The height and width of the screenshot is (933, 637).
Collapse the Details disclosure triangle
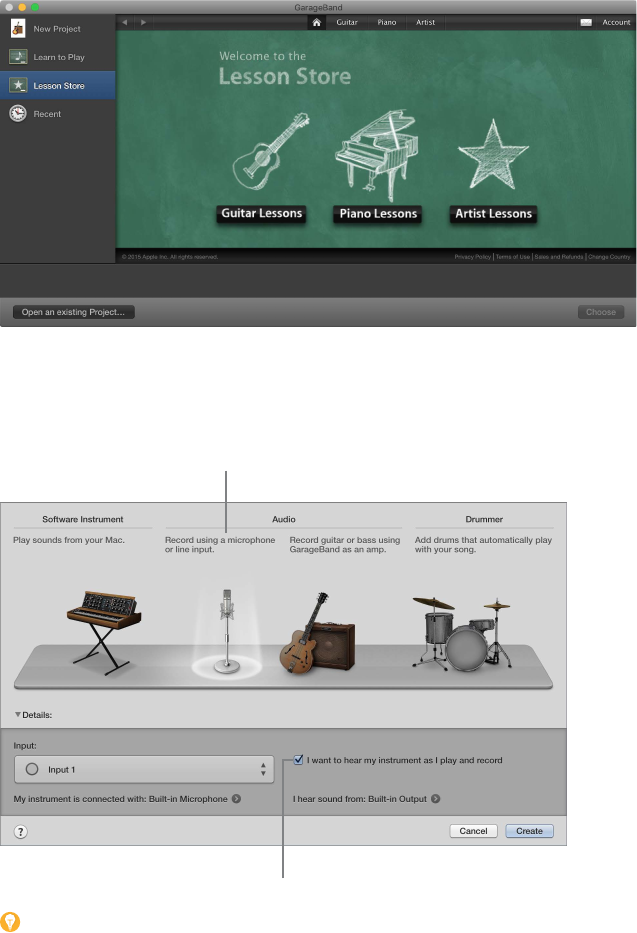coord(18,715)
